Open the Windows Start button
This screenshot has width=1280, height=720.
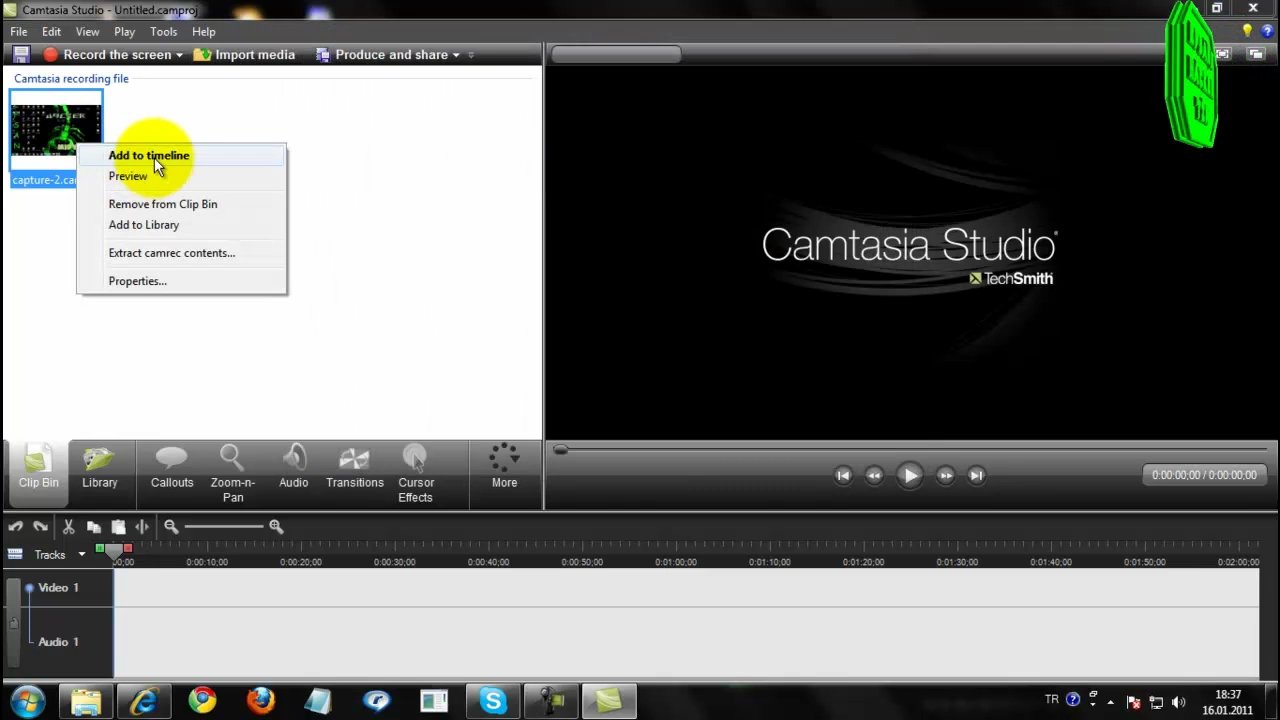27,701
